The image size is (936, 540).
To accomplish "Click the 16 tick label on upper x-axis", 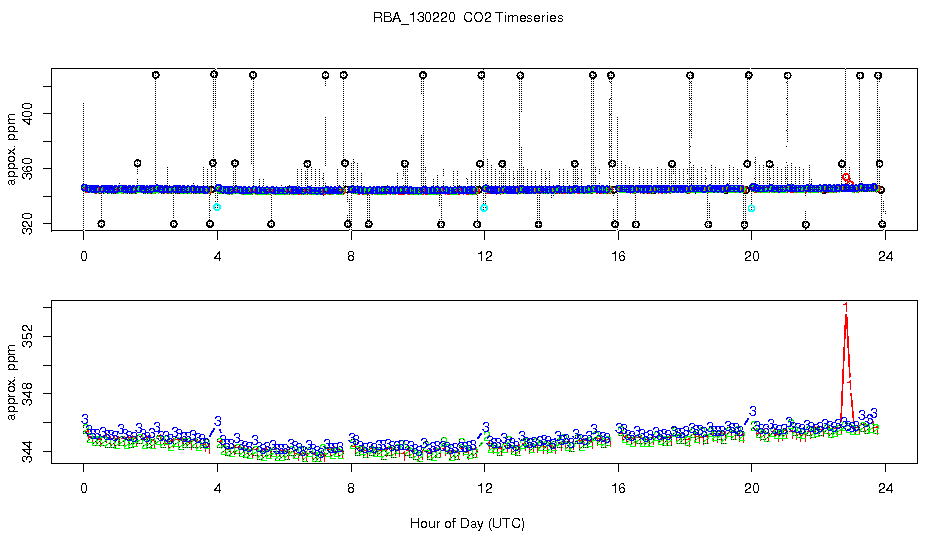I will pos(618,256).
